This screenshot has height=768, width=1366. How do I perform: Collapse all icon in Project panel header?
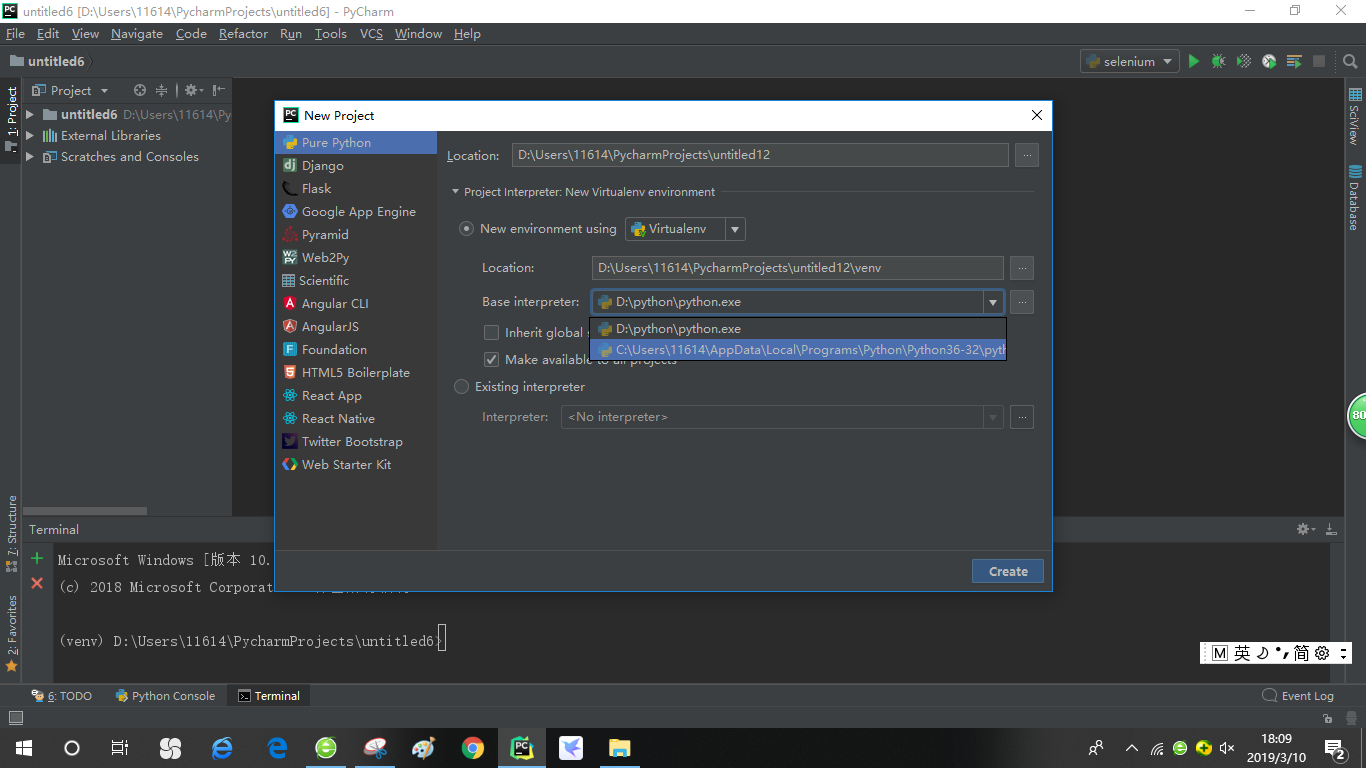point(161,90)
